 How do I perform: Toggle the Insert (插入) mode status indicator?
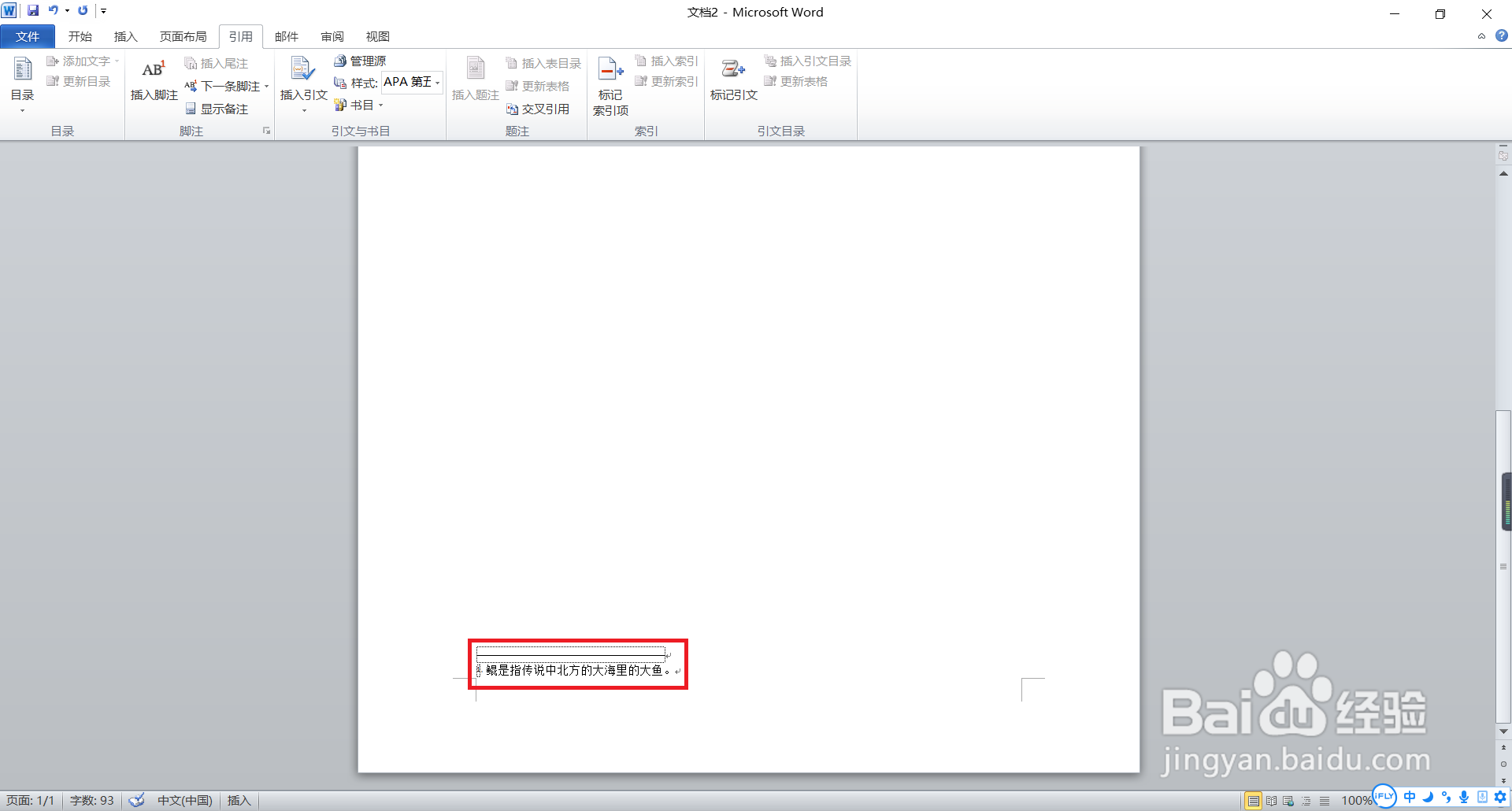click(x=239, y=801)
